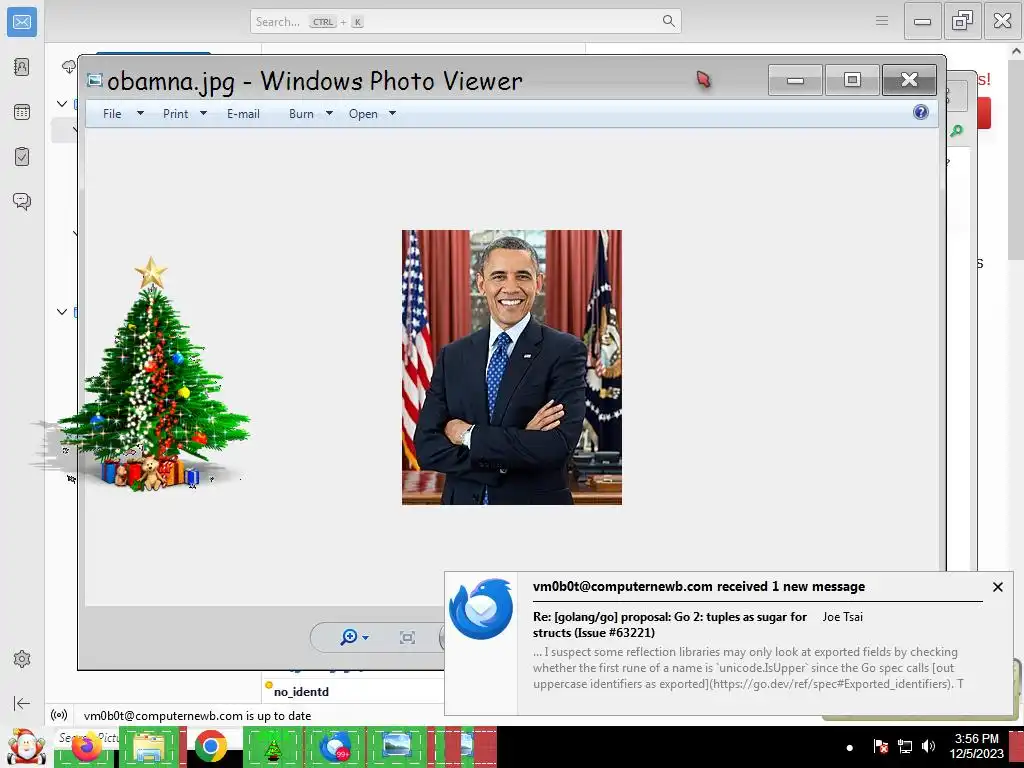Click the Photo Viewer help icon

pos(921,112)
